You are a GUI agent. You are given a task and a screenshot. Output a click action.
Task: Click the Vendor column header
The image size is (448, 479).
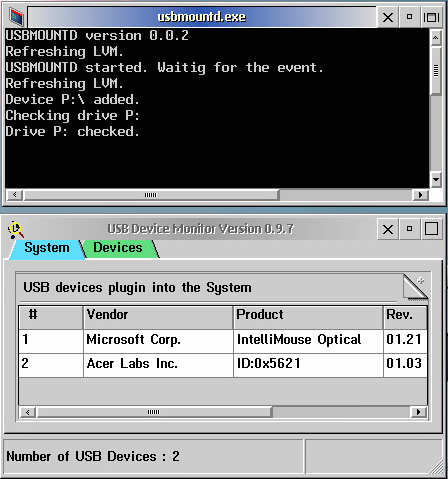(158, 317)
